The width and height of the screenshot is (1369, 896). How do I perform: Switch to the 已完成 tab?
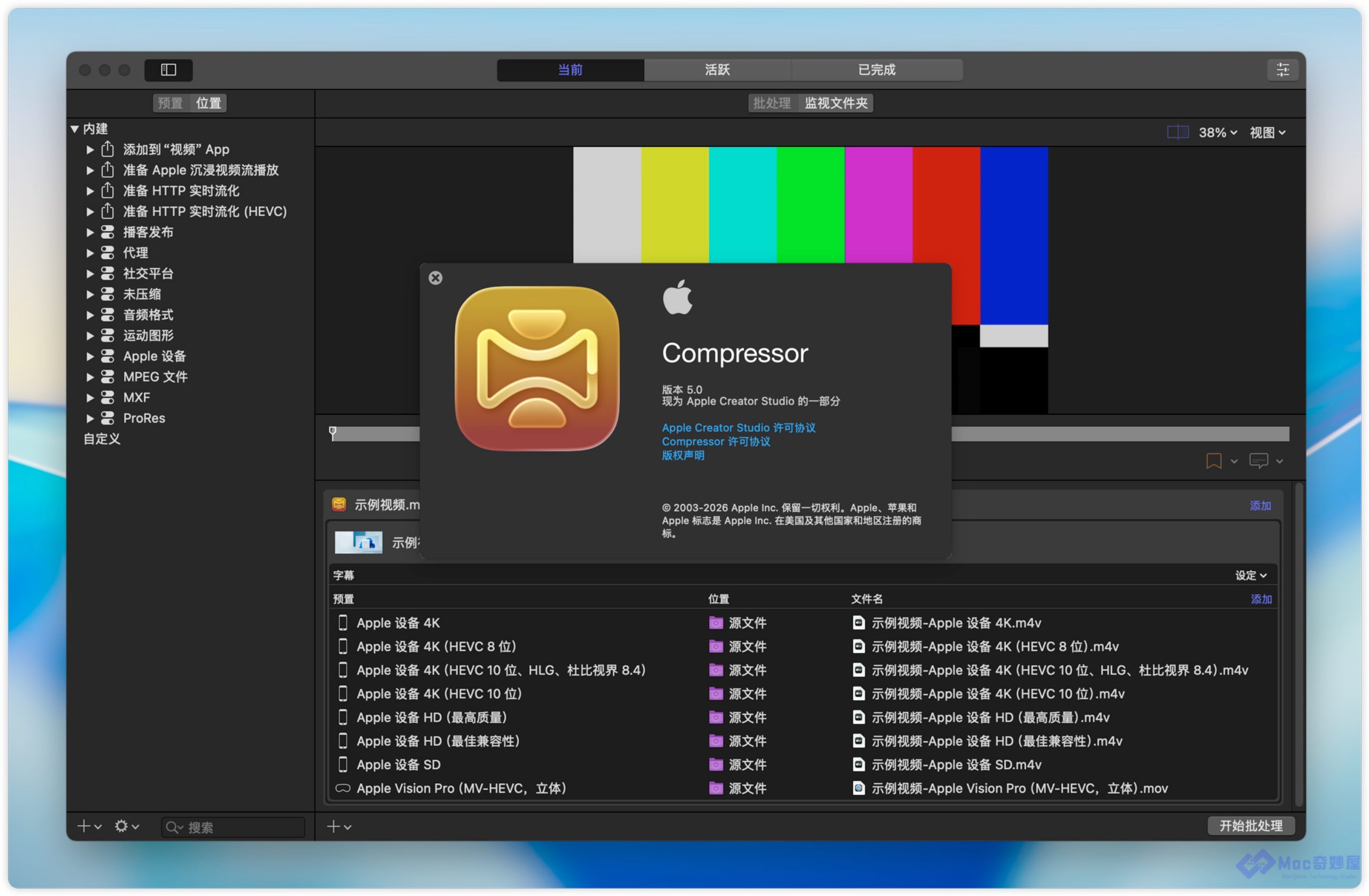coord(876,69)
